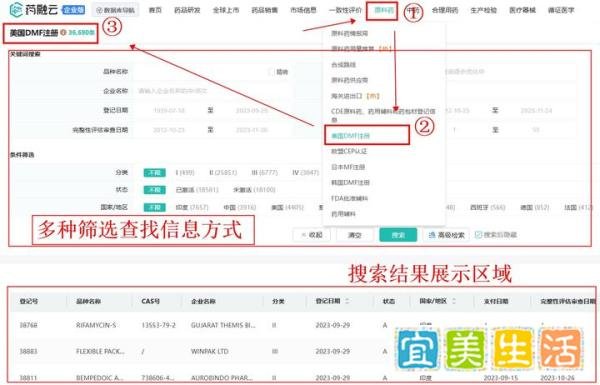Open the 一致性评价 menu
The height and width of the screenshot is (385, 600).
pos(345,10)
